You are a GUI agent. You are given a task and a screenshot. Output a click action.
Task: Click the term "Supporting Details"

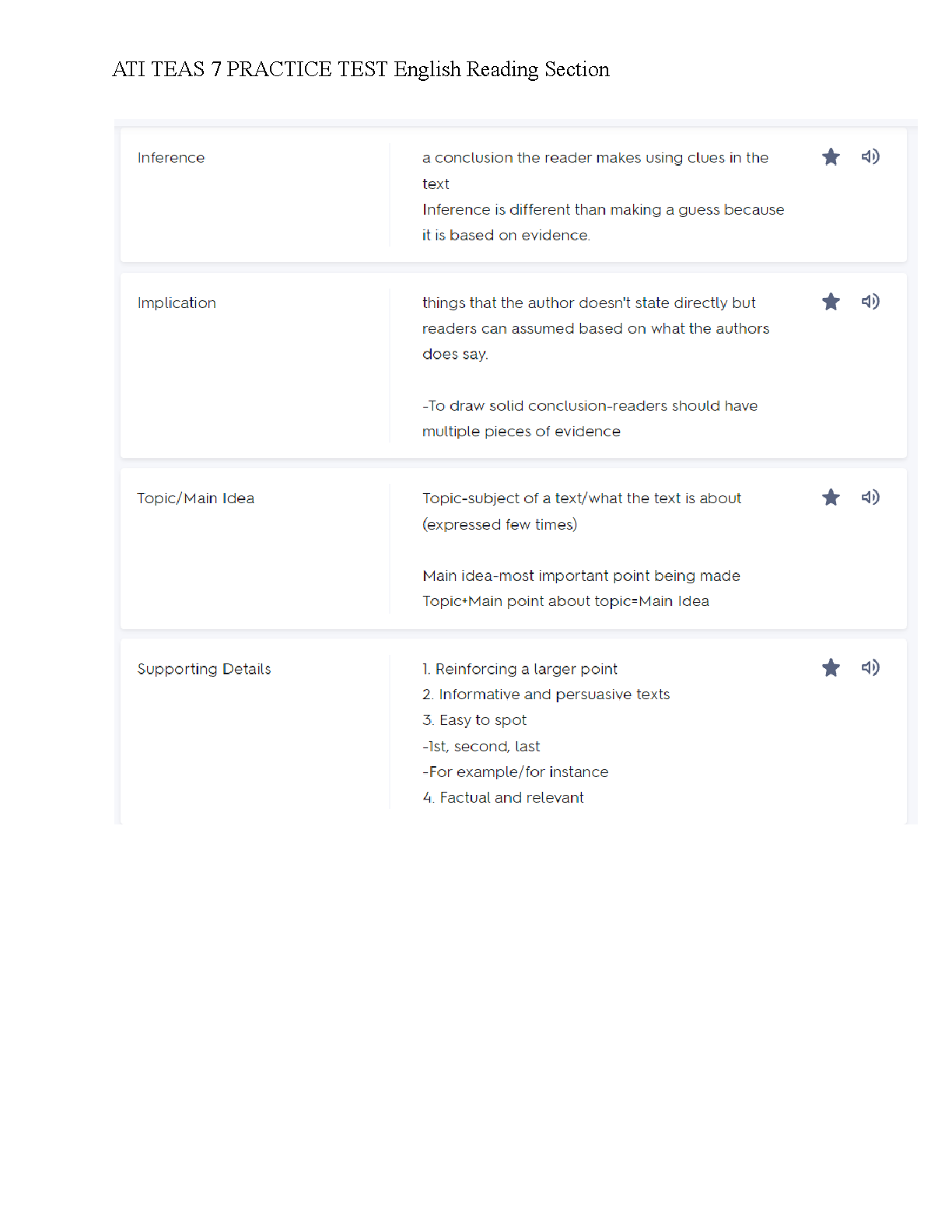point(204,670)
